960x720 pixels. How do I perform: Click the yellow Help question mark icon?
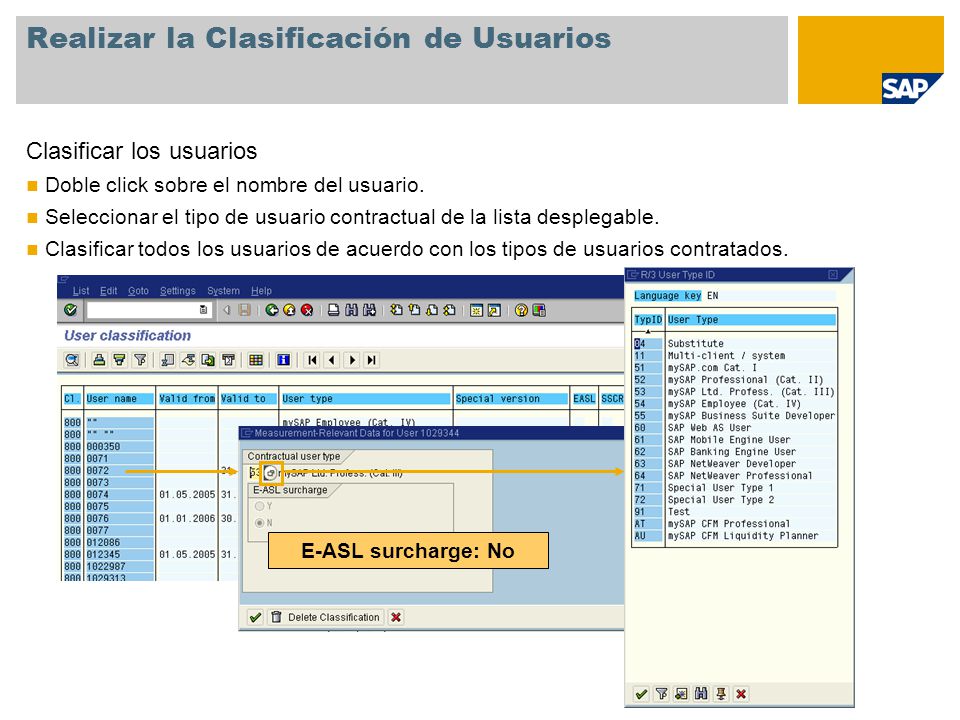click(x=521, y=310)
